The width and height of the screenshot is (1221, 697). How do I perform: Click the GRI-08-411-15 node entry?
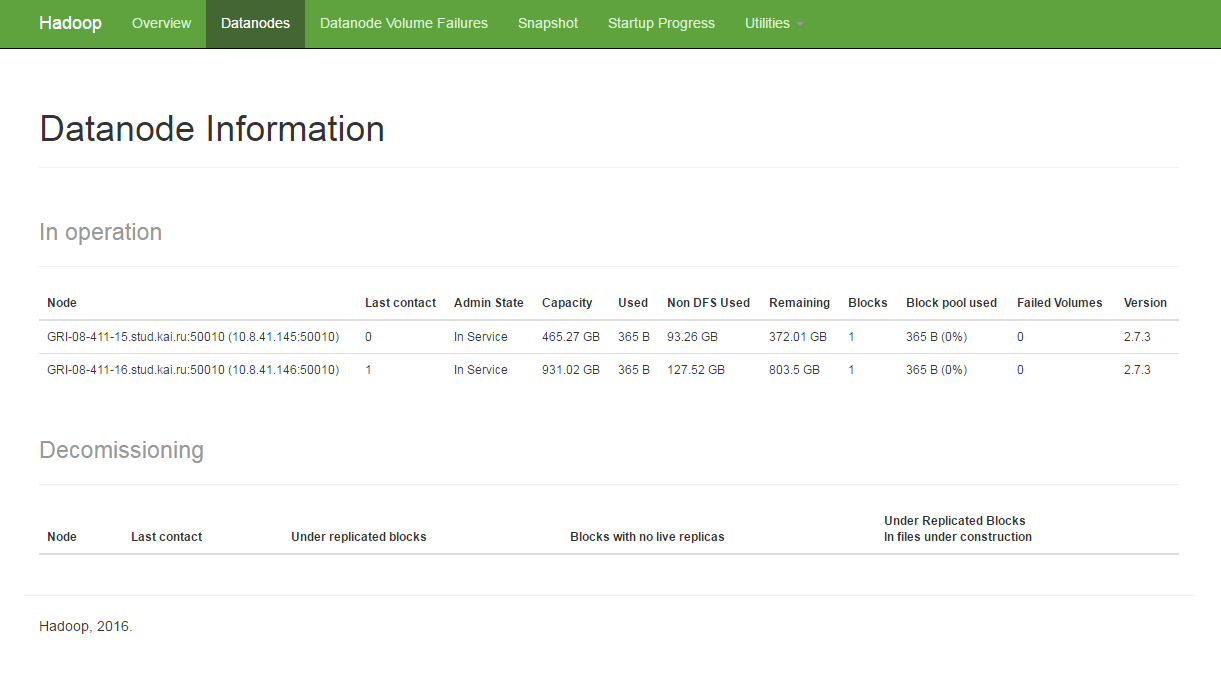coord(193,337)
